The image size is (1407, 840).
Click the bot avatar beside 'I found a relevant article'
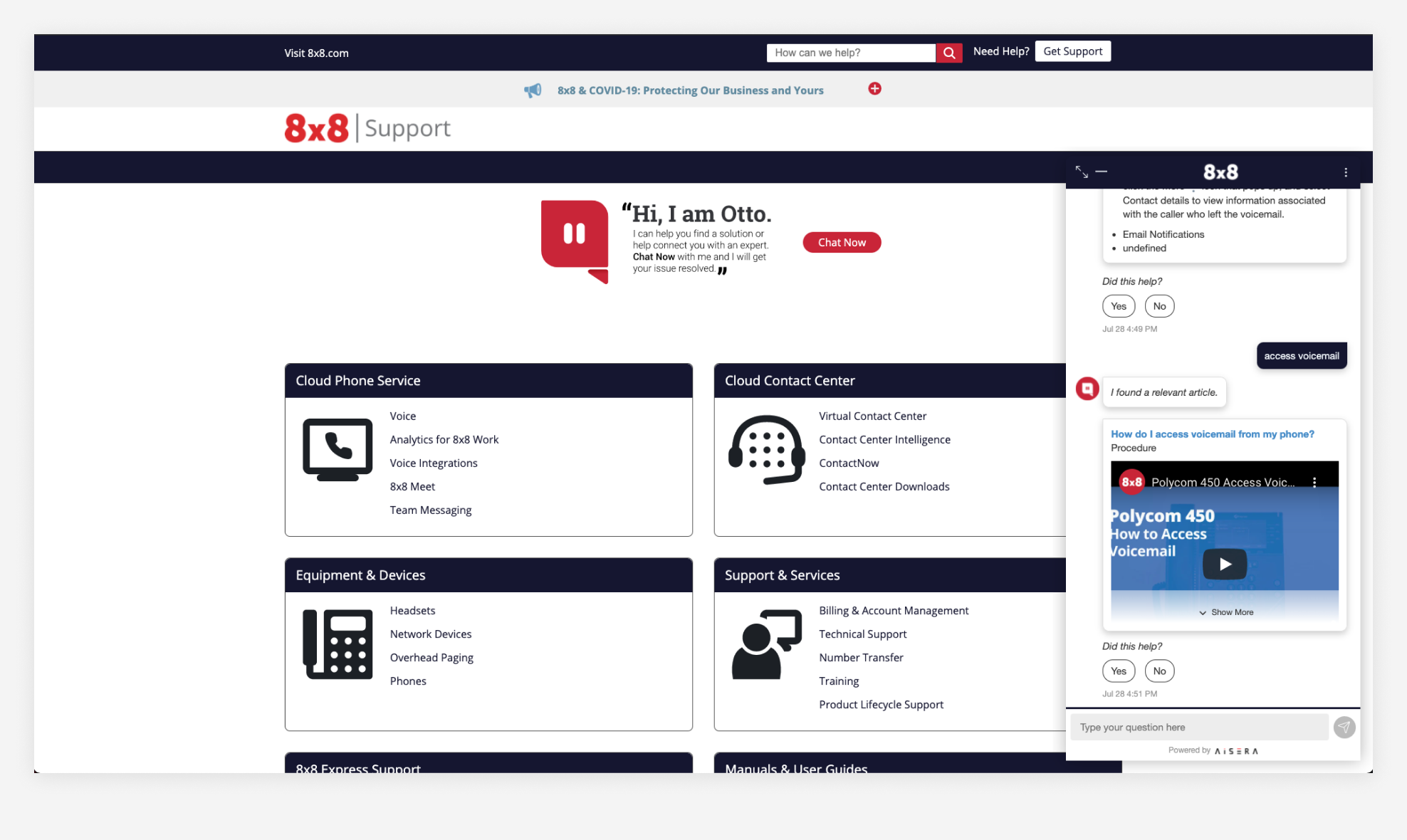point(1087,389)
